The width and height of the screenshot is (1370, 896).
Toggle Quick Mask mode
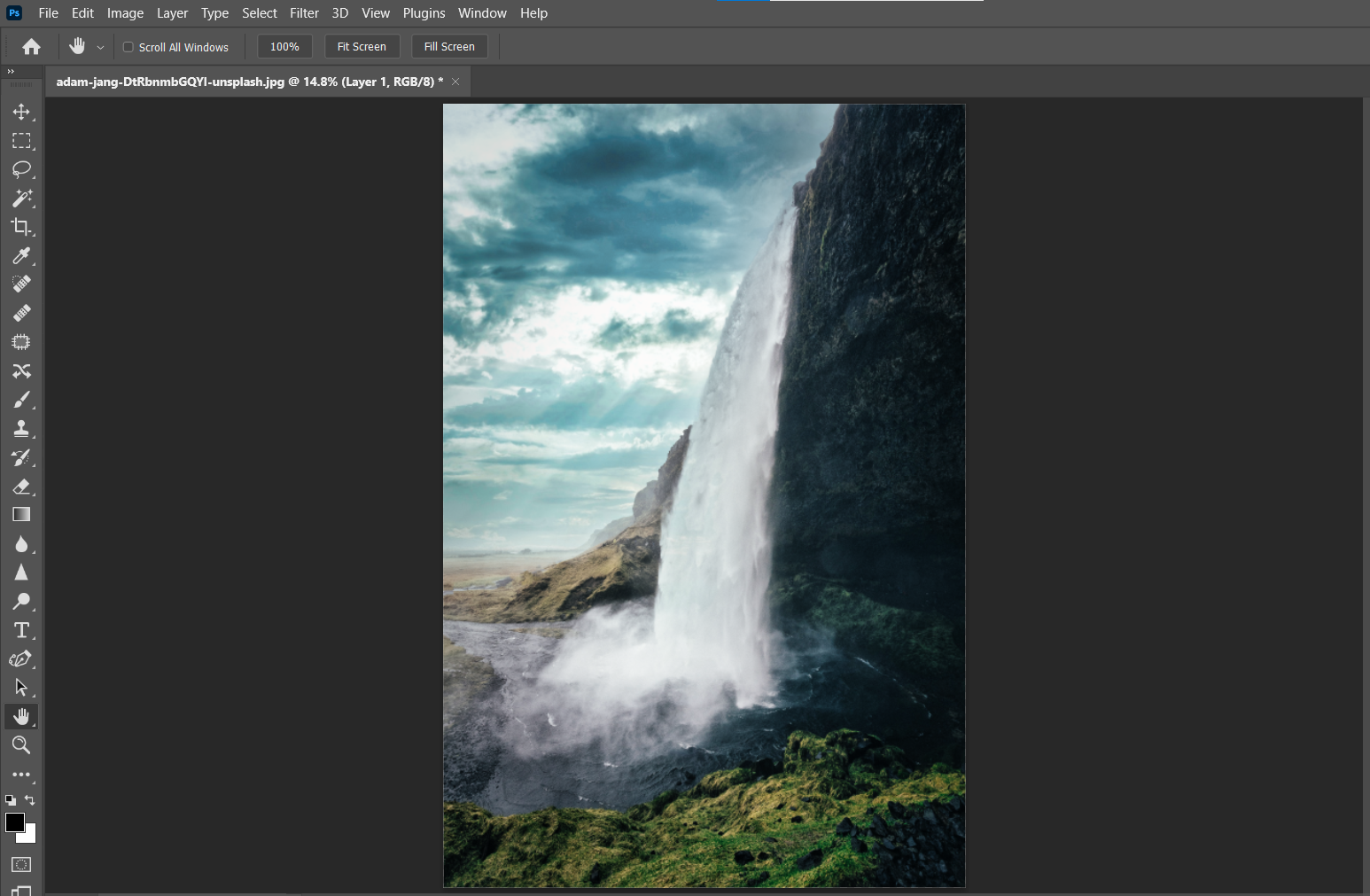[x=21, y=864]
